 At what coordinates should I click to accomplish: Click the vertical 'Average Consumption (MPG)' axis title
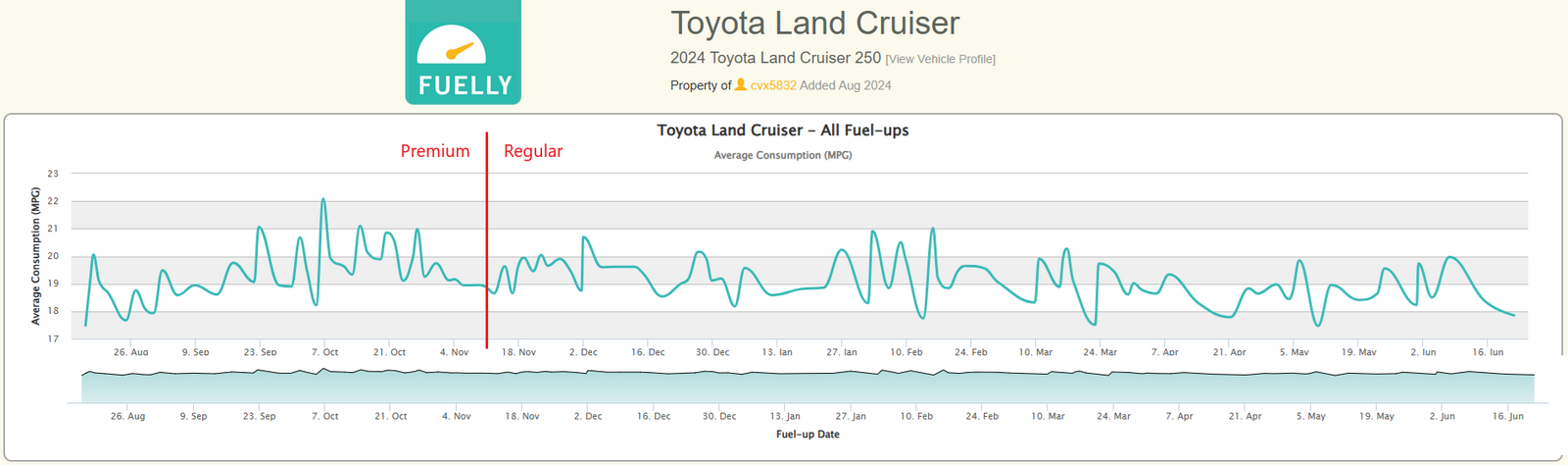[x=36, y=256]
